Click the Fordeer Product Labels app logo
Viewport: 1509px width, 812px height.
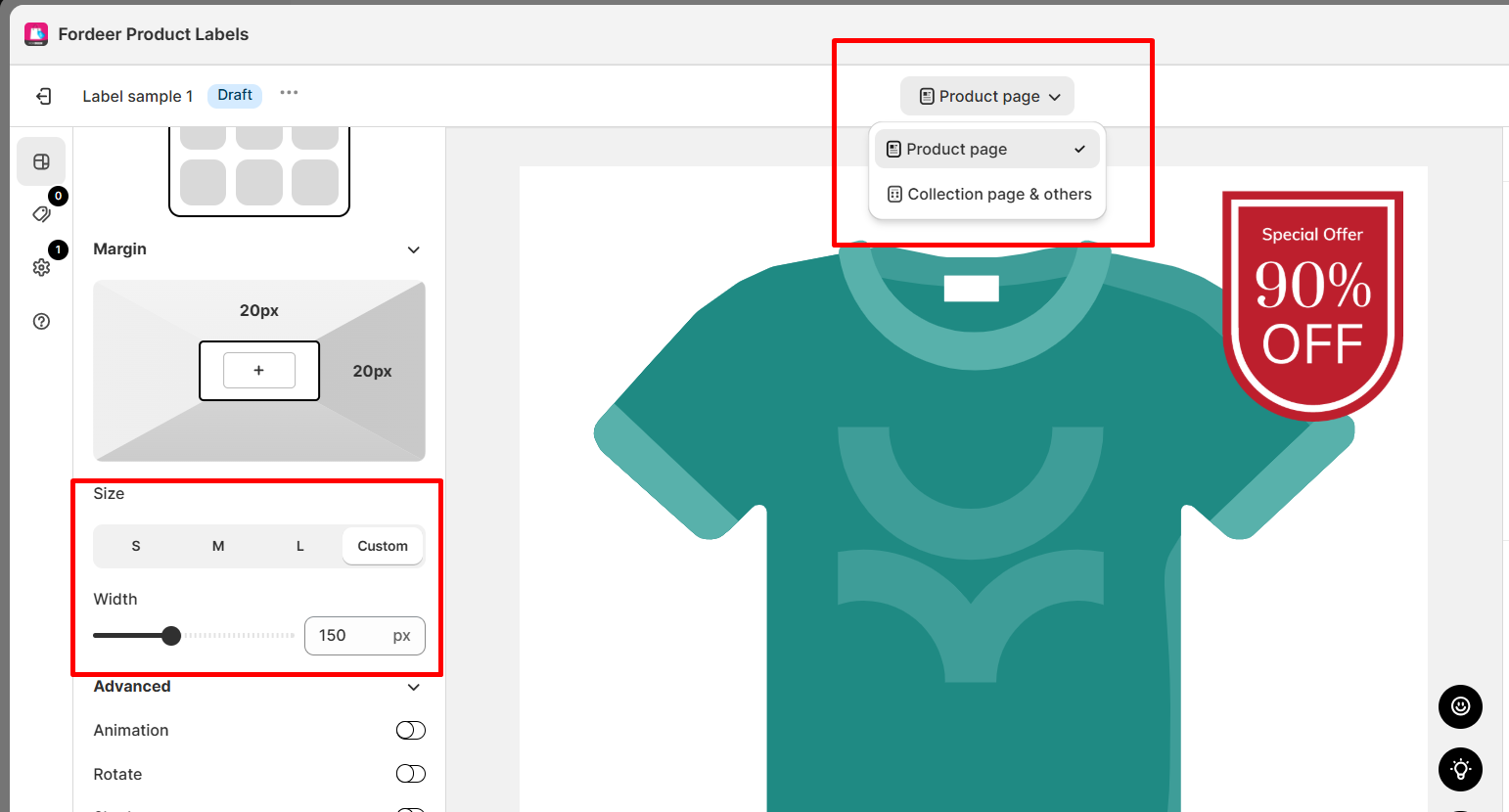[36, 34]
